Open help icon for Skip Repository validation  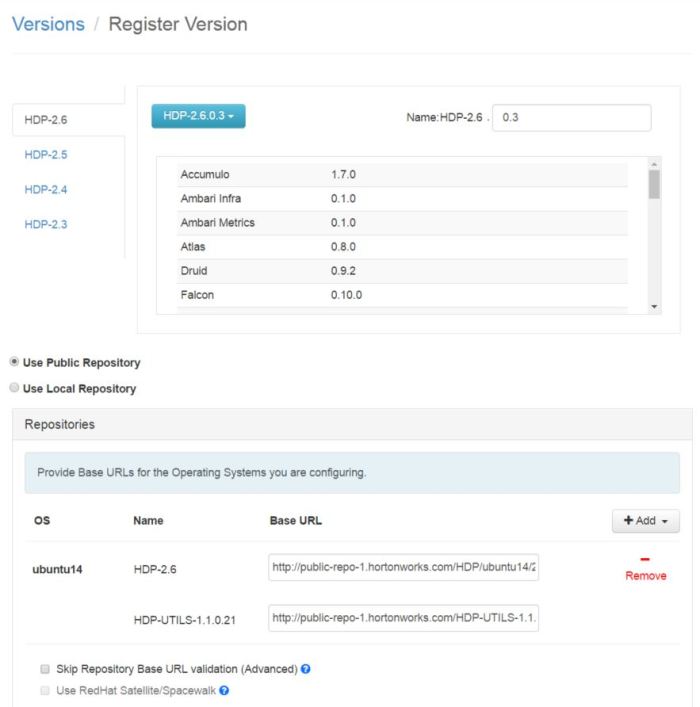(305, 669)
